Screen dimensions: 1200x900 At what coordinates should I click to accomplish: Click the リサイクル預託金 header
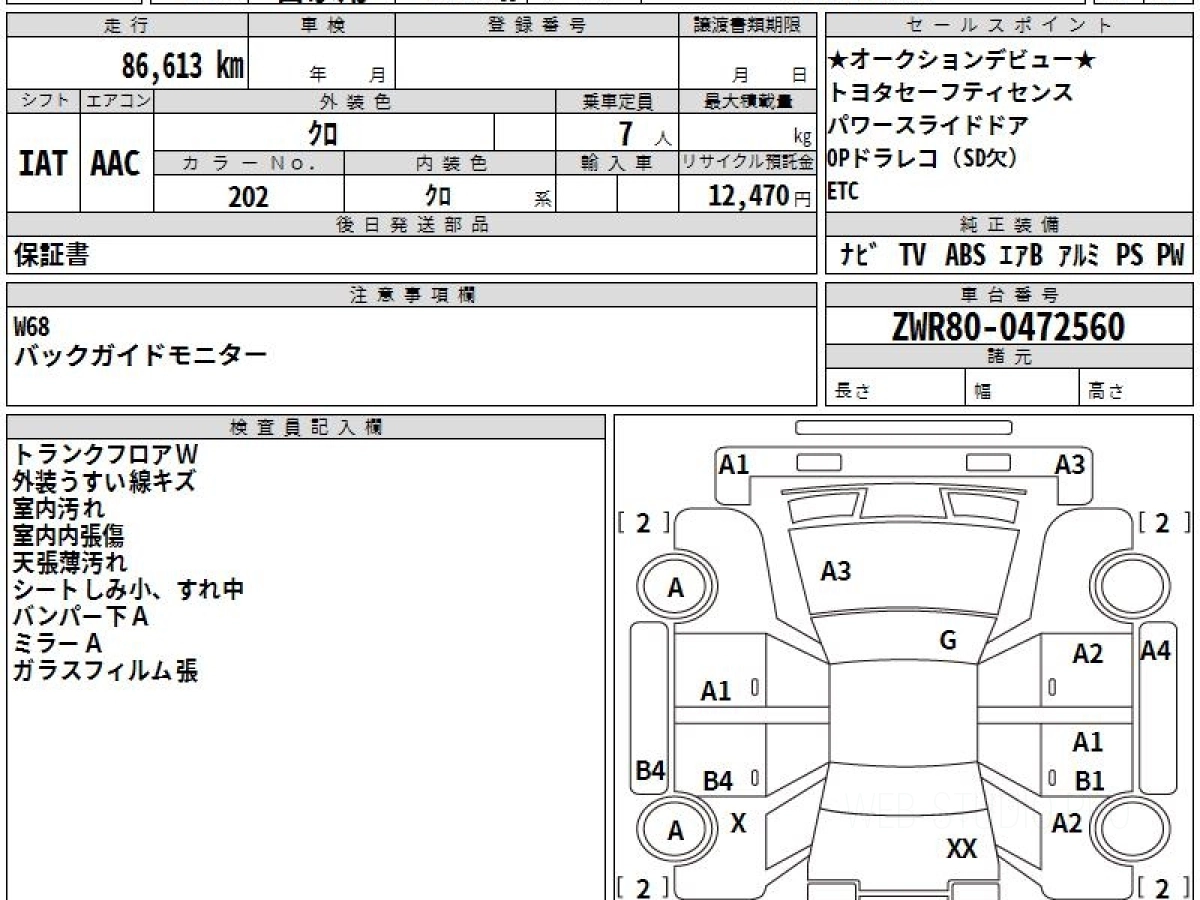tap(748, 163)
